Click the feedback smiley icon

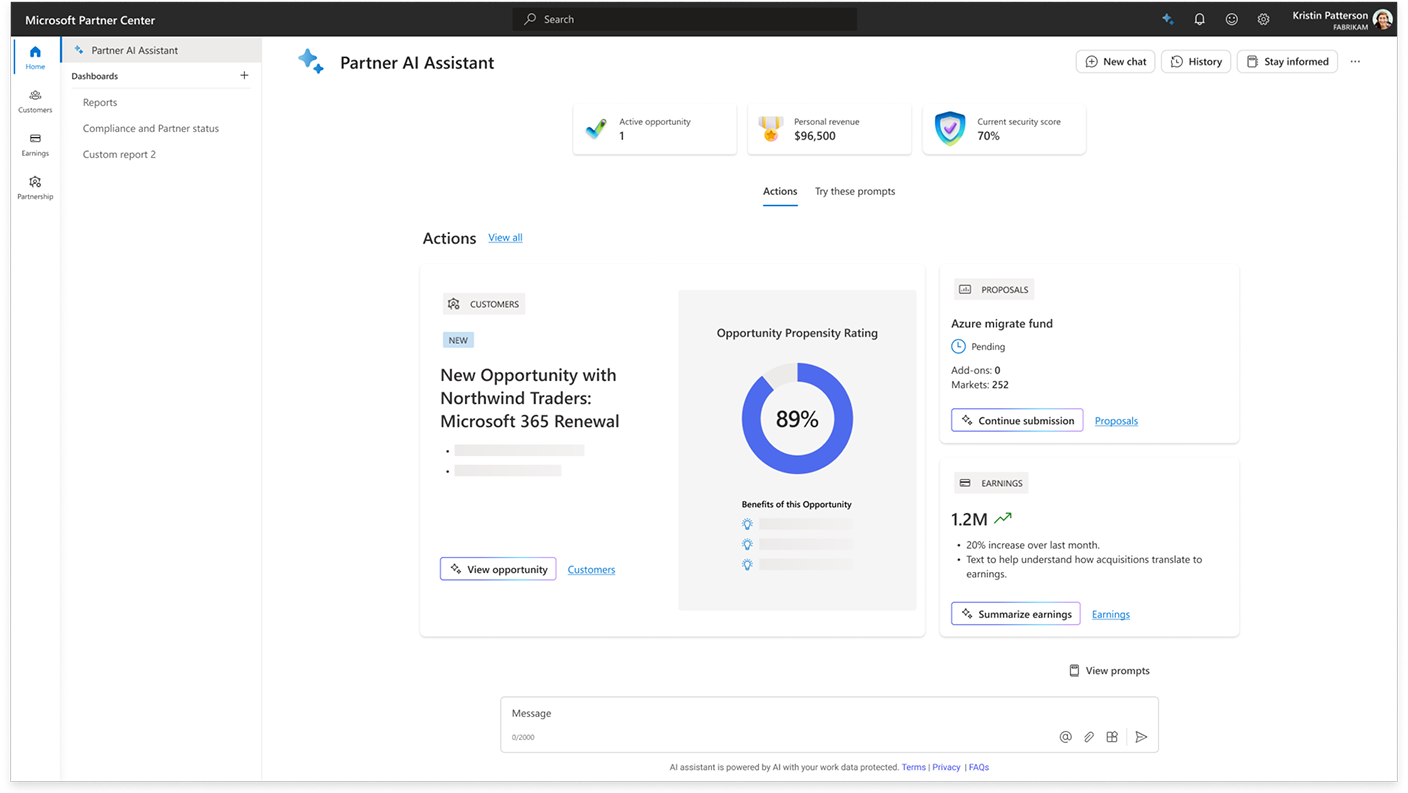[1231, 19]
